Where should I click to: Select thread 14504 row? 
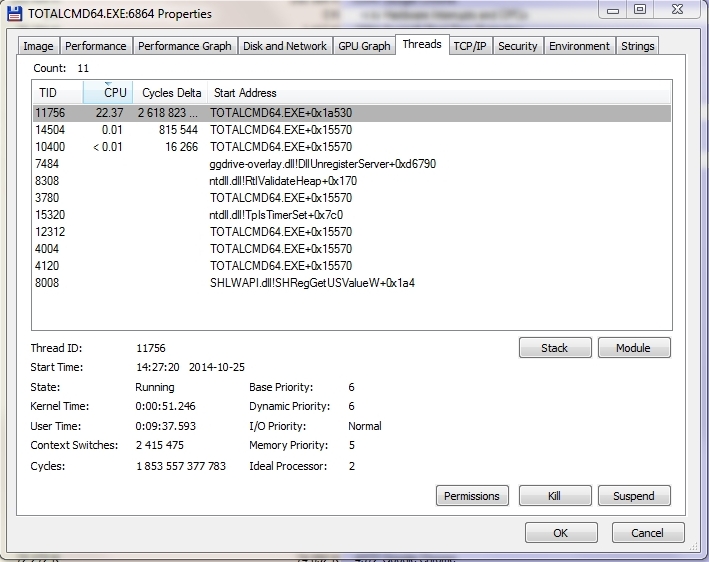pyautogui.click(x=352, y=130)
